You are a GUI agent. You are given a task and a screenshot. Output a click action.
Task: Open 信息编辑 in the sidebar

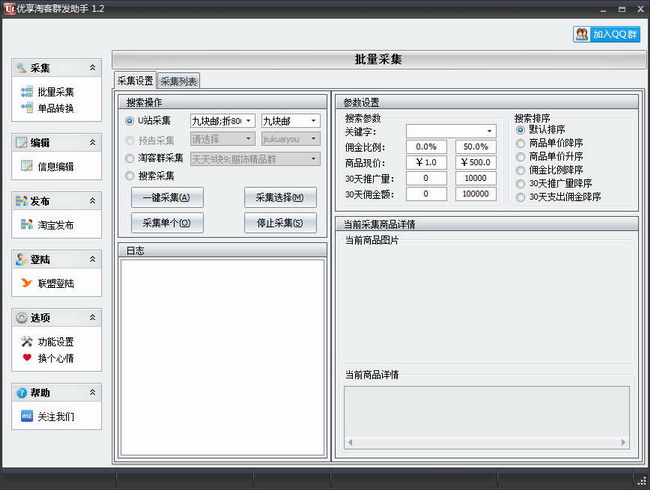tap(56, 166)
